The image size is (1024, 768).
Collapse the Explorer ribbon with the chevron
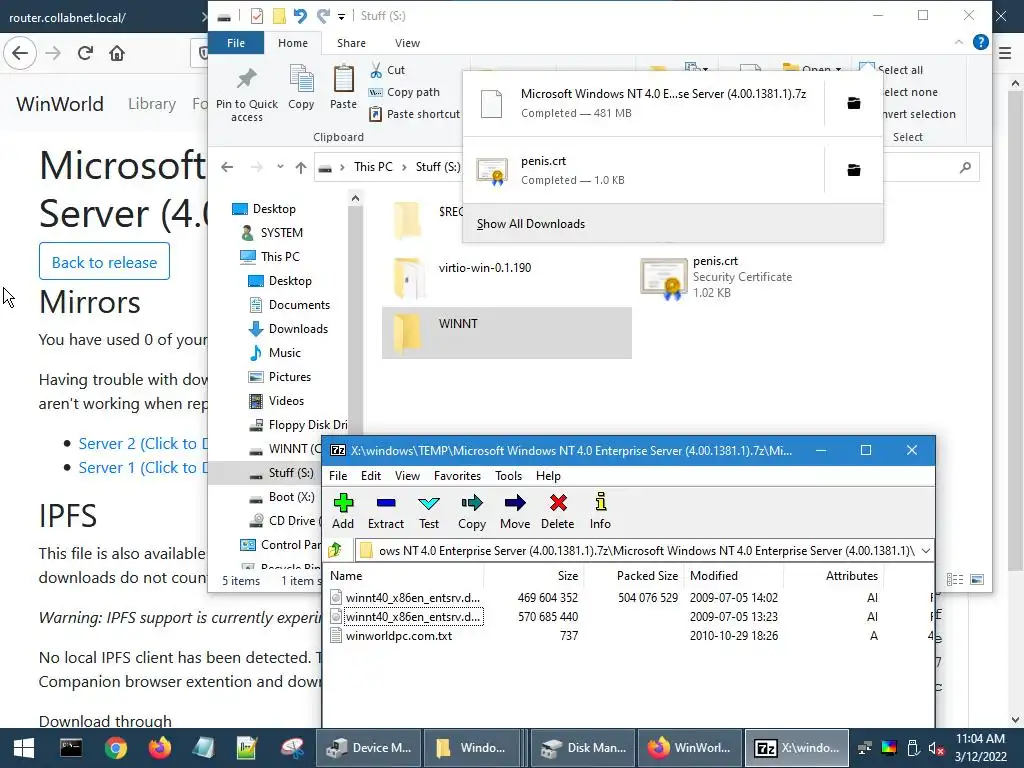pos(958,42)
